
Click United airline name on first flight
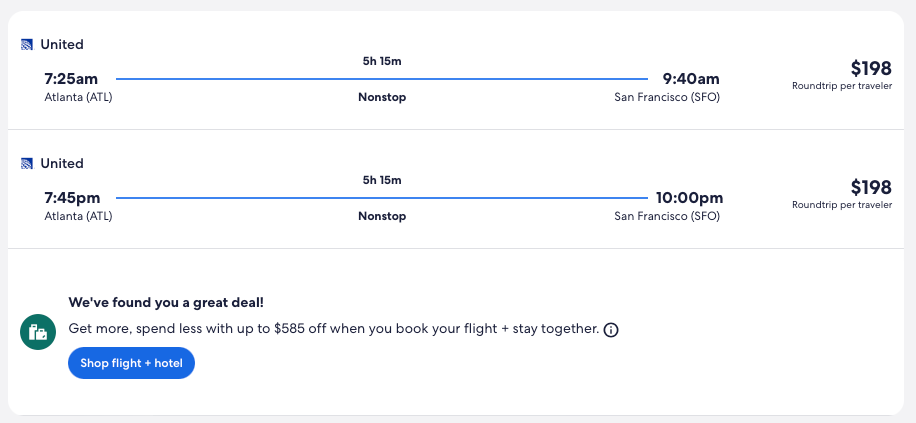pyautogui.click(x=62, y=45)
